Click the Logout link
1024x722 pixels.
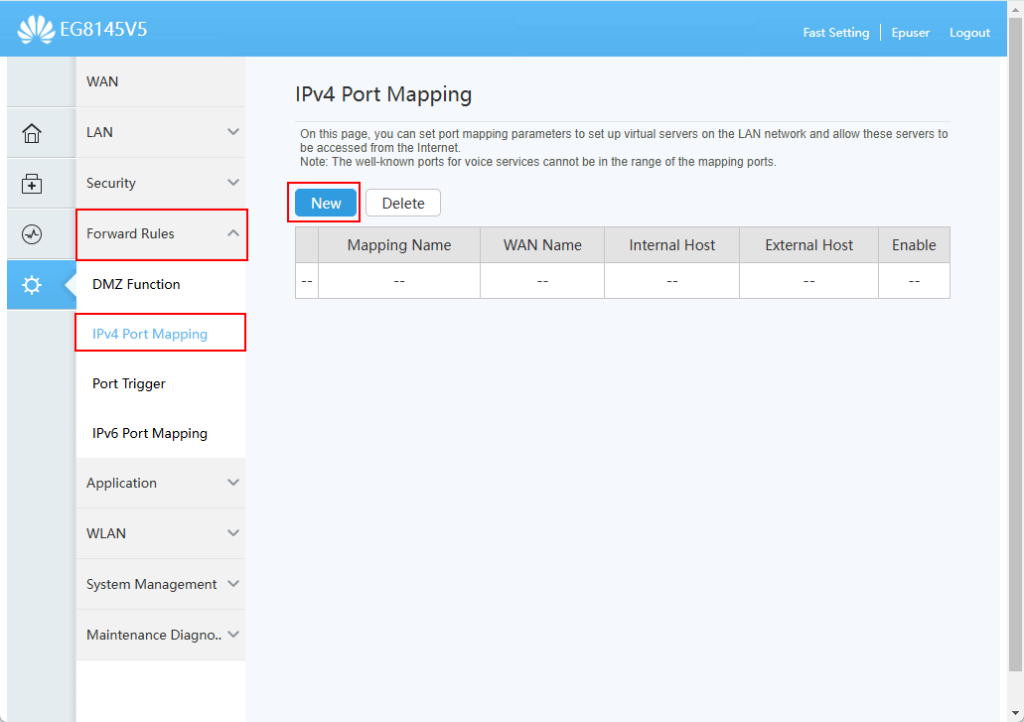pyautogui.click(x=969, y=33)
